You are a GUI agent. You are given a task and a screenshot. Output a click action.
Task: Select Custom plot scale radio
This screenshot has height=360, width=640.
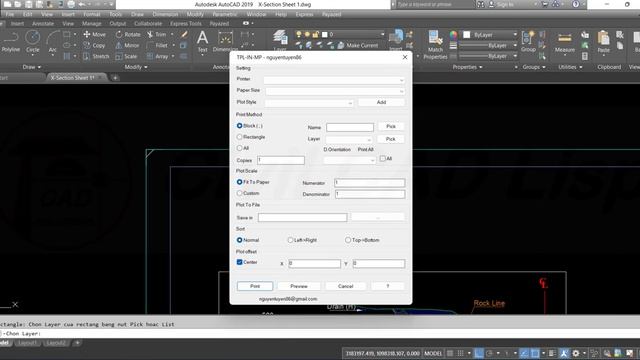click(x=240, y=193)
